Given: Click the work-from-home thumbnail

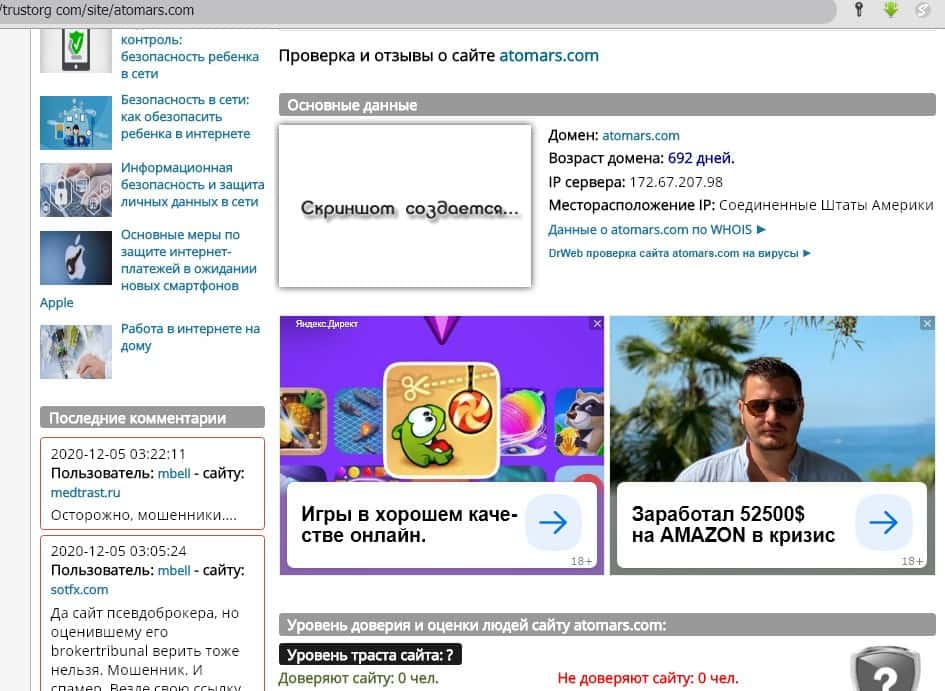Looking at the screenshot, I should click(76, 352).
